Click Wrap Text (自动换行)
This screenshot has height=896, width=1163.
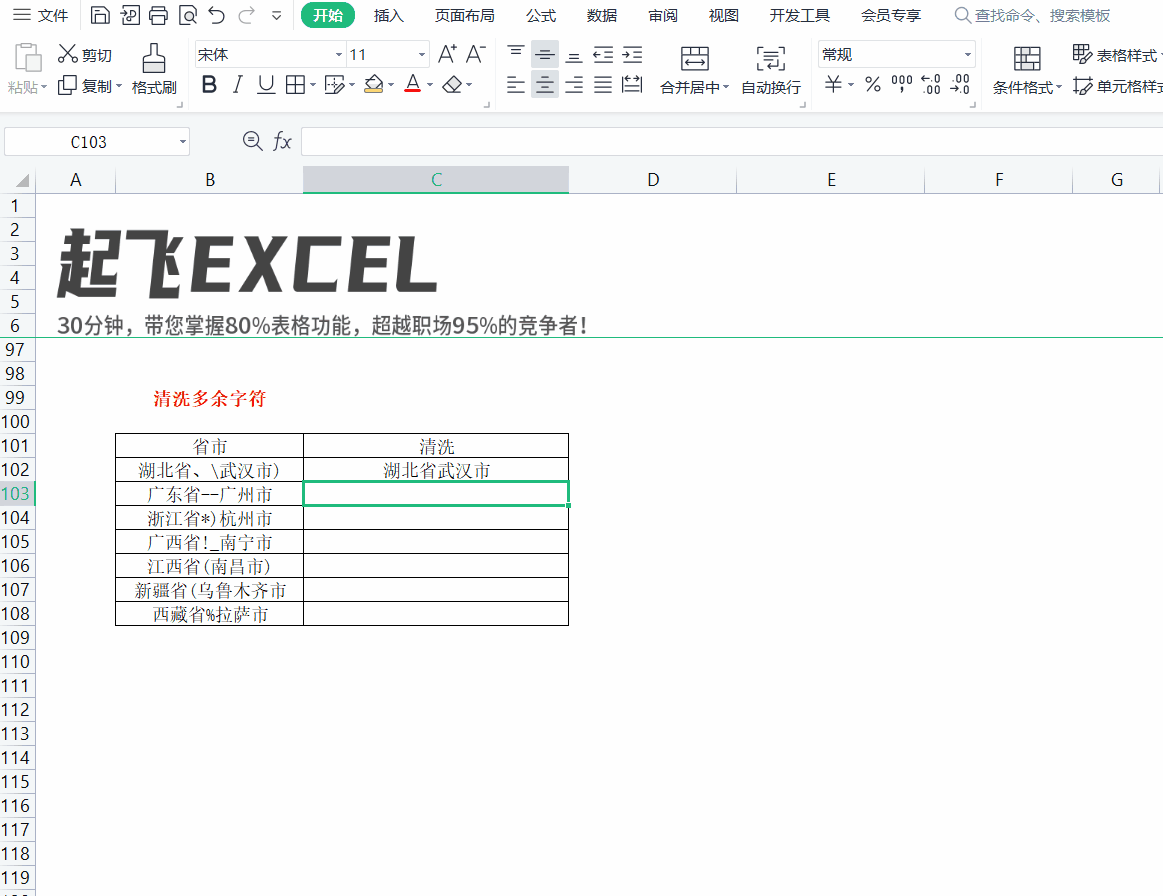[x=771, y=70]
